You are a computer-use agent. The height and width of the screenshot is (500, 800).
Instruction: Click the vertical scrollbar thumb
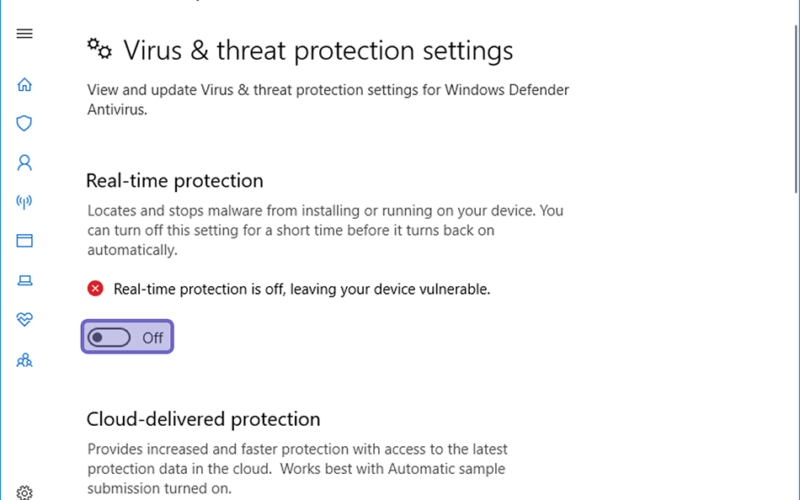pyautogui.click(x=796, y=109)
